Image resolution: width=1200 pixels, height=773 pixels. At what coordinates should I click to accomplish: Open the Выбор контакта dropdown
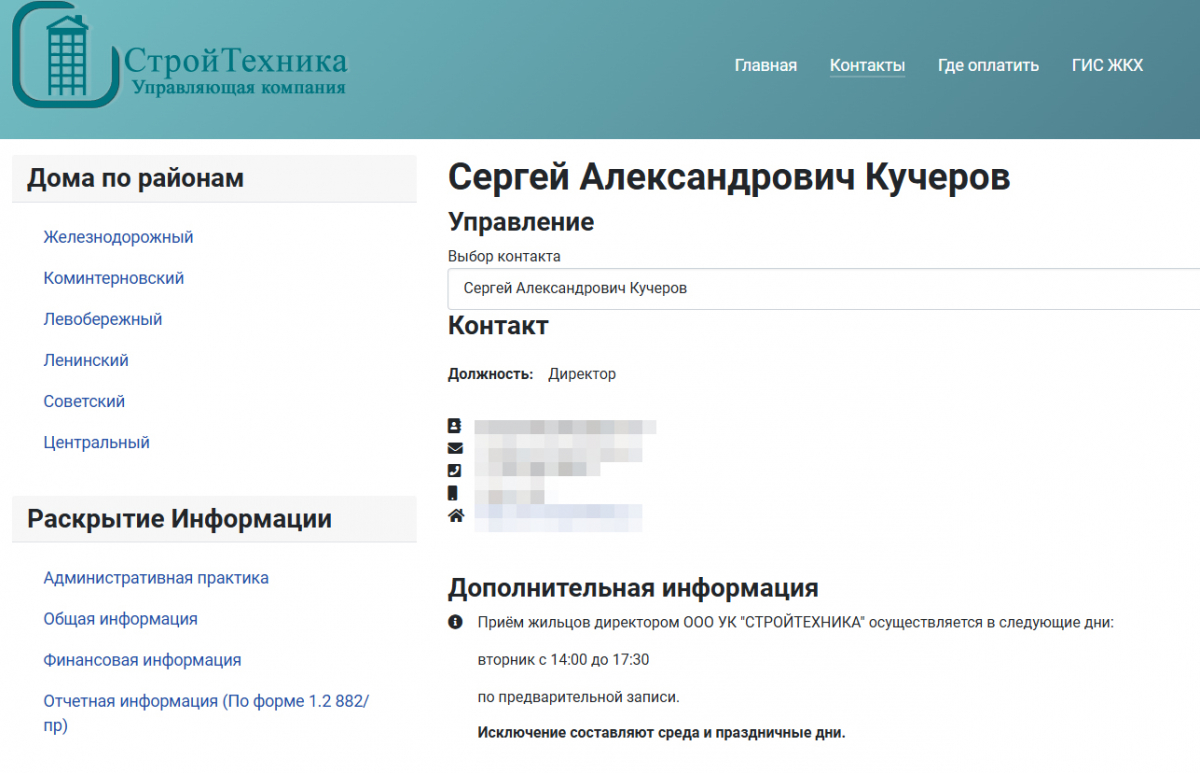(x=822, y=288)
